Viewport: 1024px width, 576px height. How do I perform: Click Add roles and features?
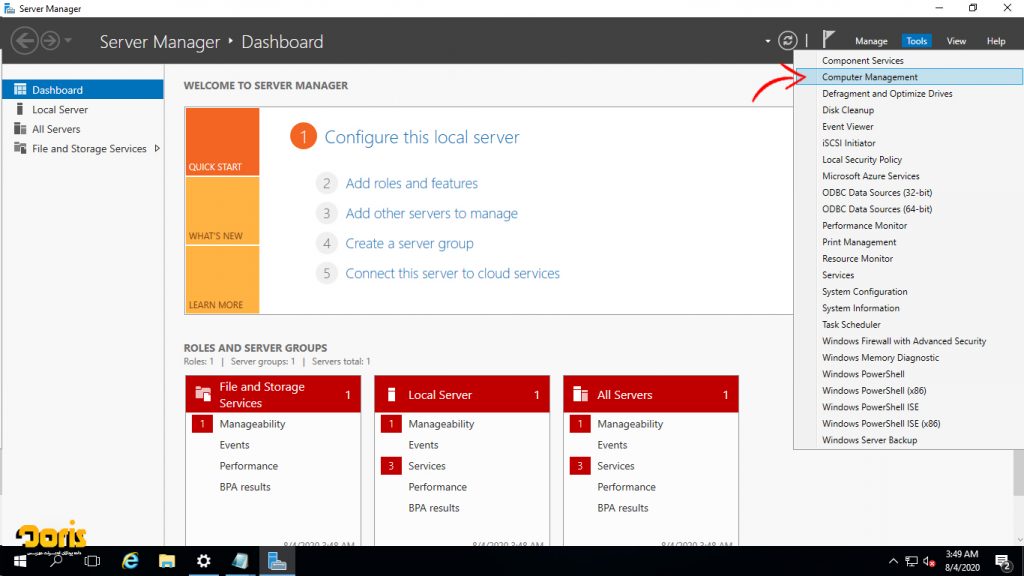tap(411, 184)
